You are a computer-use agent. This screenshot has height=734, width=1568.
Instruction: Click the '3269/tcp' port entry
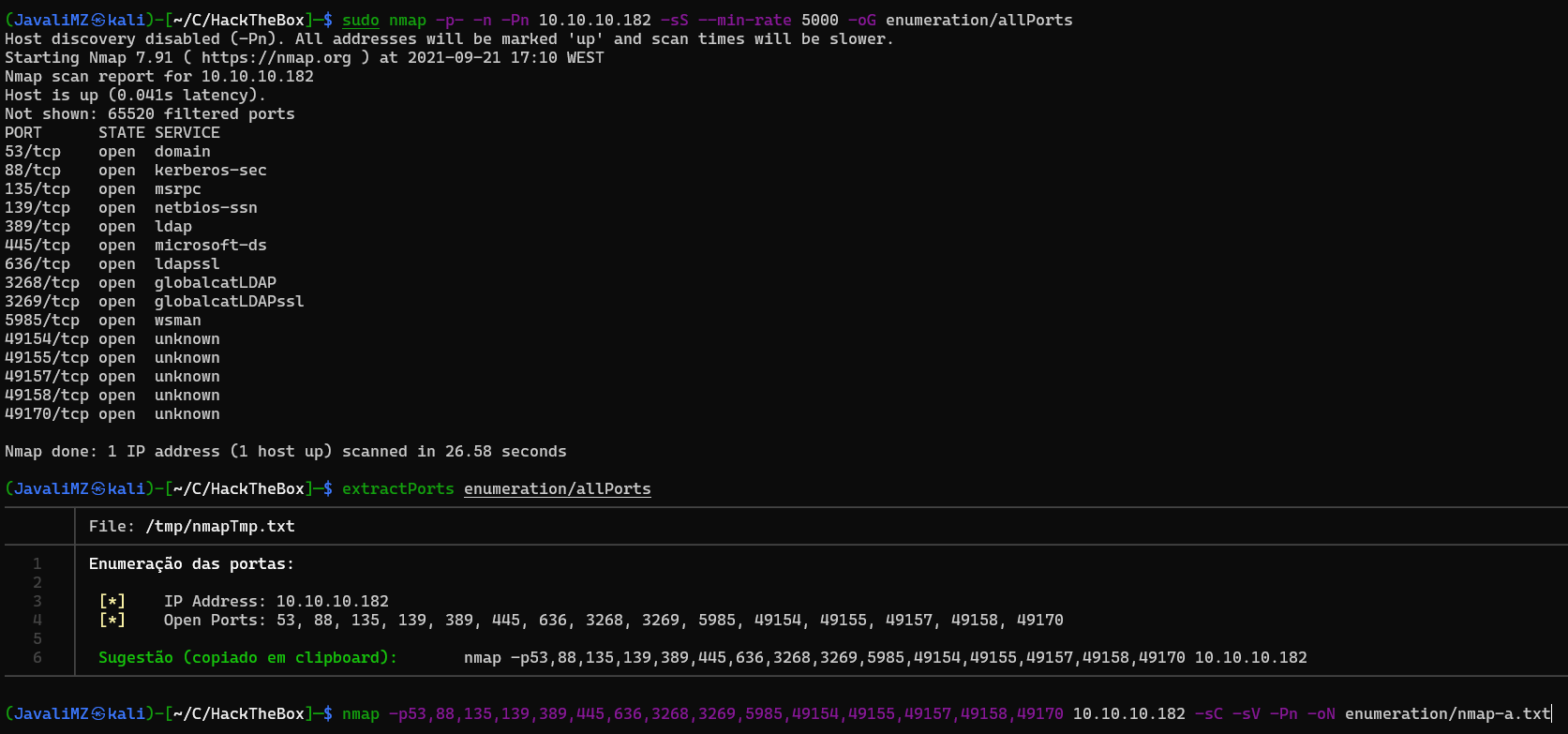[42, 302]
